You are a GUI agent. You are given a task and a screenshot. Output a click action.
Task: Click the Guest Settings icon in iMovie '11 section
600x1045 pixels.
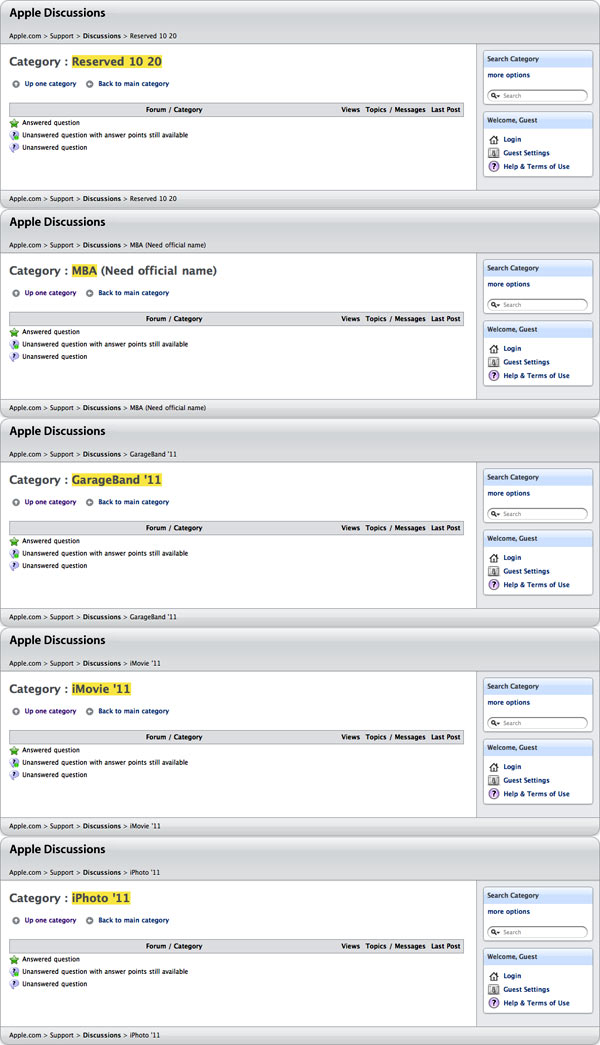(494, 781)
